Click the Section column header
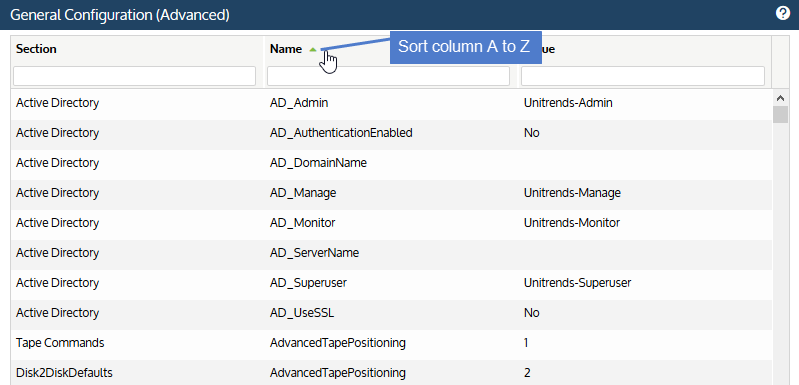The height and width of the screenshot is (385, 799). [x=36, y=49]
